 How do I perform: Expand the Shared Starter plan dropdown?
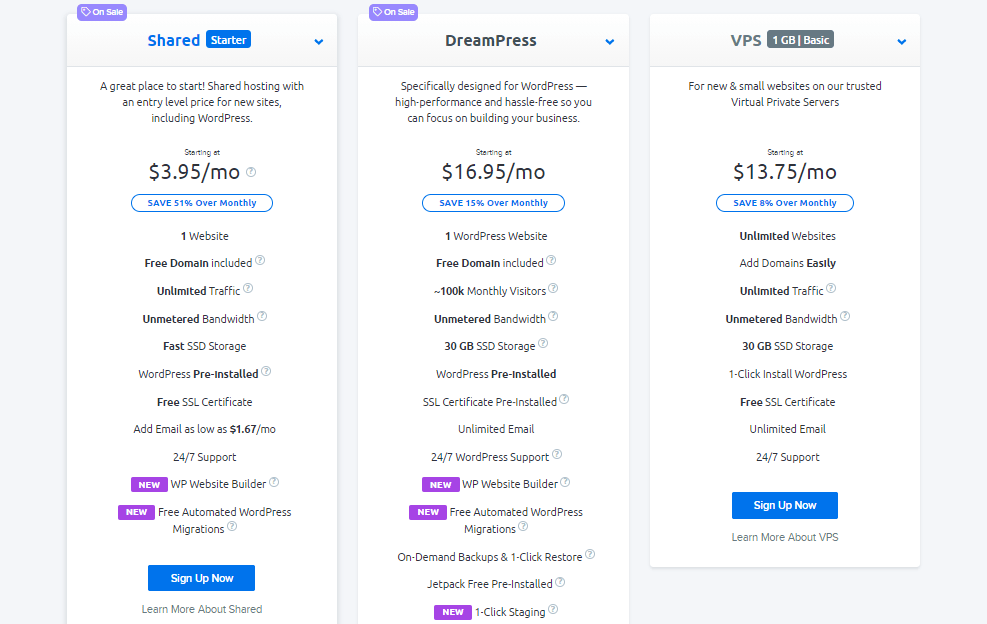click(x=319, y=42)
